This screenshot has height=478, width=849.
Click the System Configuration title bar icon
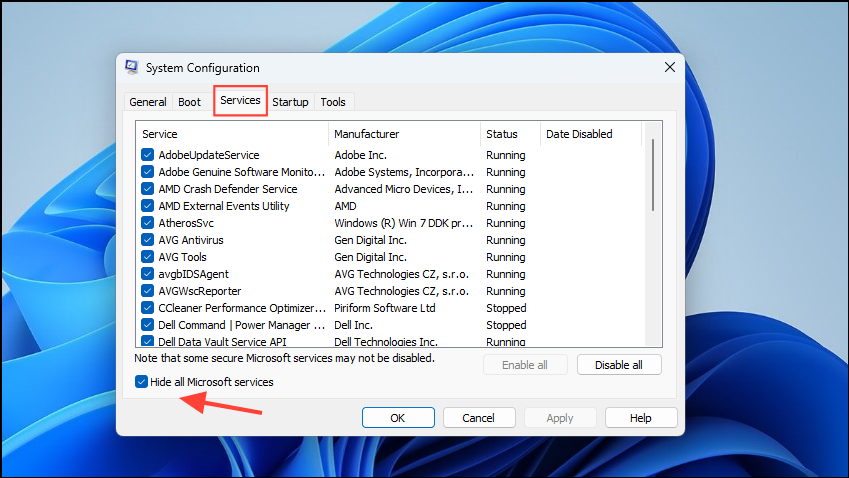[x=132, y=67]
